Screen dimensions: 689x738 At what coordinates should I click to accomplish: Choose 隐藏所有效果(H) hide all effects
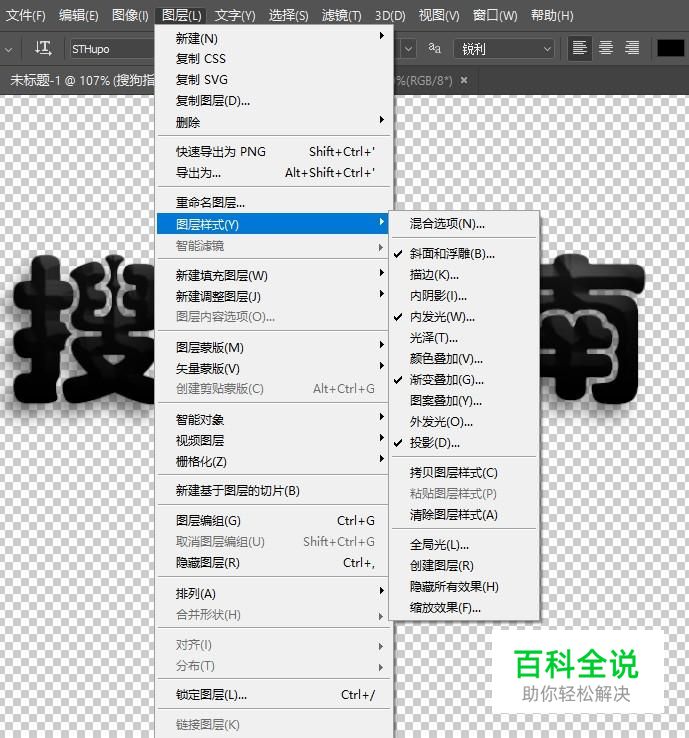(464, 587)
